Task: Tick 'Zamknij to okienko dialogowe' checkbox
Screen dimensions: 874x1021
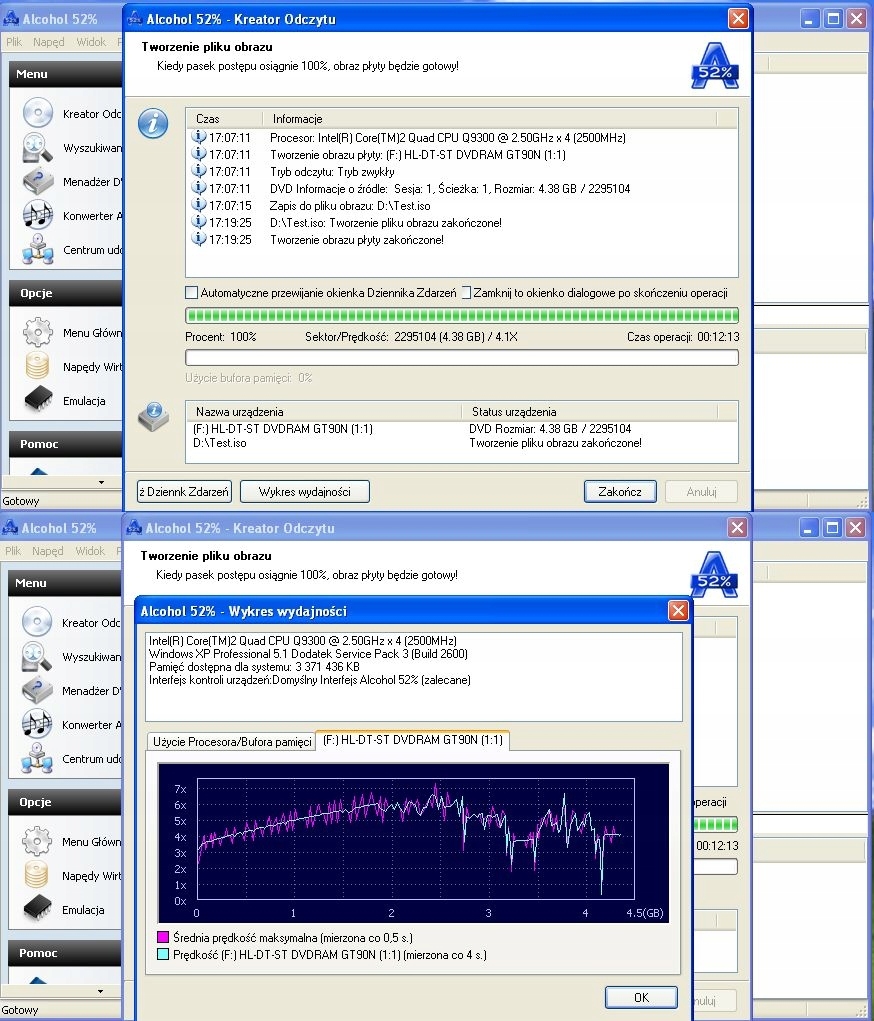Action: (x=466, y=293)
